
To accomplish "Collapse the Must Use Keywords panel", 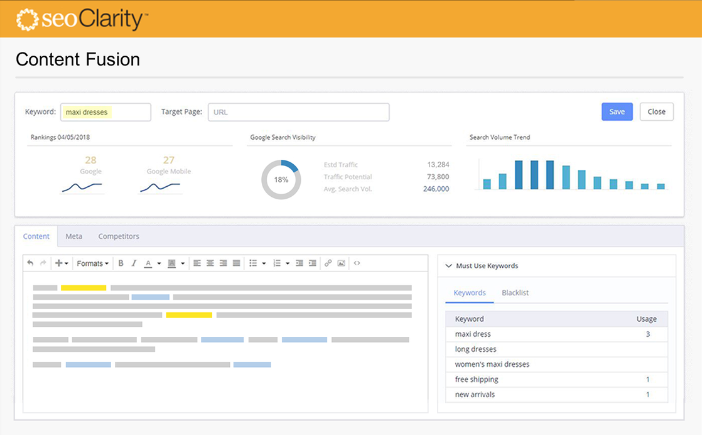I will coord(448,266).
